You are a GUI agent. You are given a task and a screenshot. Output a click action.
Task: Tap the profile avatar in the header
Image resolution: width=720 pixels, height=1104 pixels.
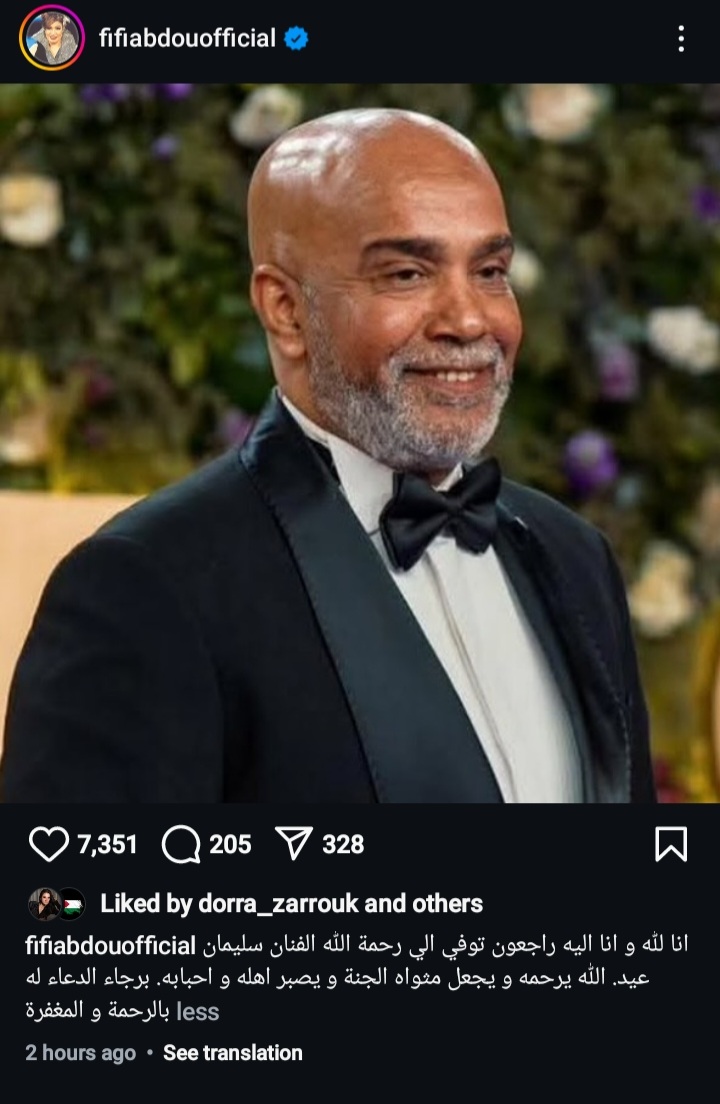coord(50,39)
